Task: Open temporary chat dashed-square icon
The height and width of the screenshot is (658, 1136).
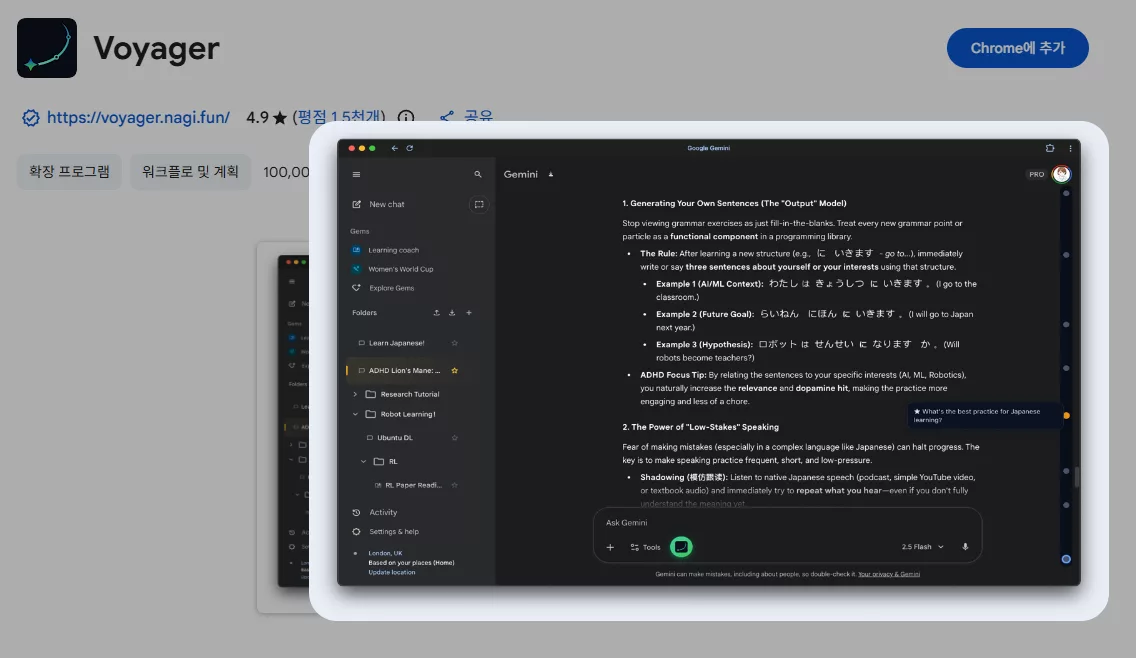Action: (479, 204)
